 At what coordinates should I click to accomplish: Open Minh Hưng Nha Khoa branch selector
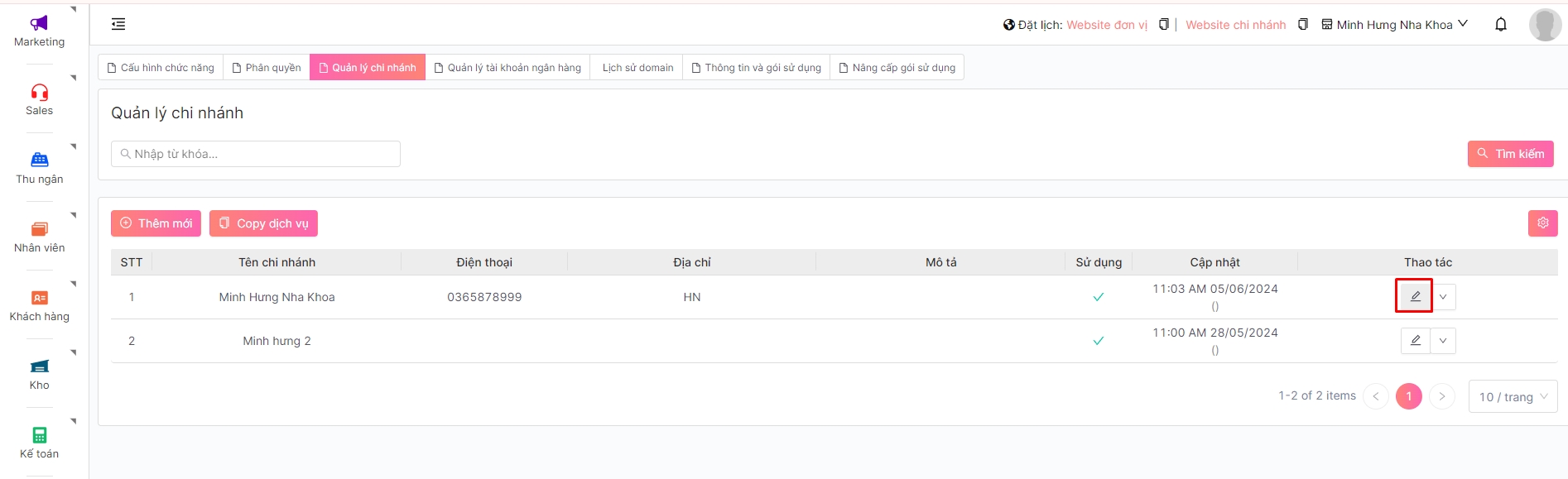[x=1395, y=25]
